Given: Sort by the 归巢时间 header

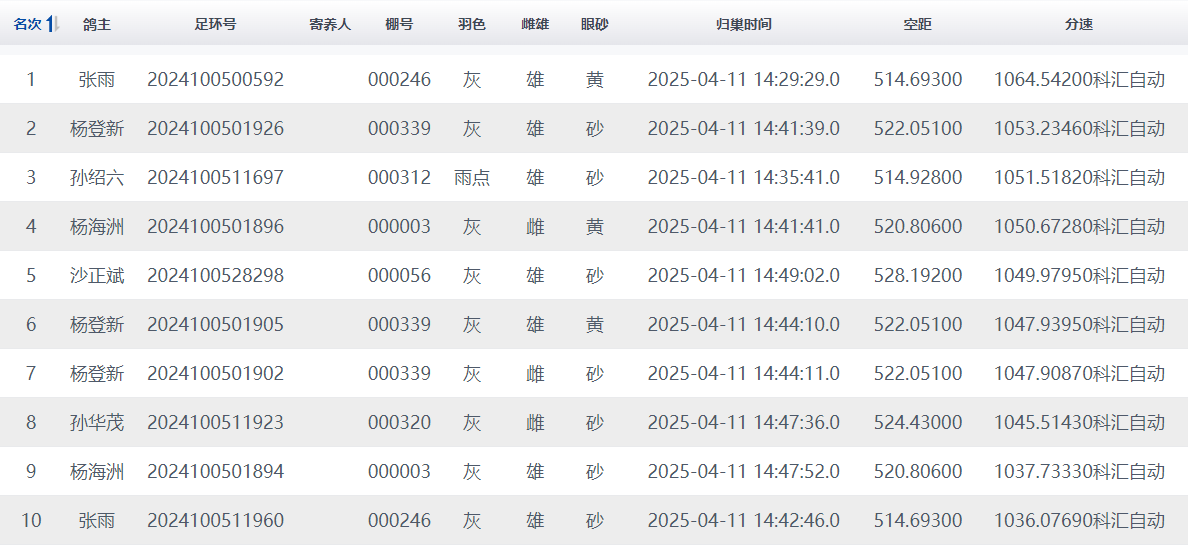Looking at the screenshot, I should pyautogui.click(x=744, y=25).
